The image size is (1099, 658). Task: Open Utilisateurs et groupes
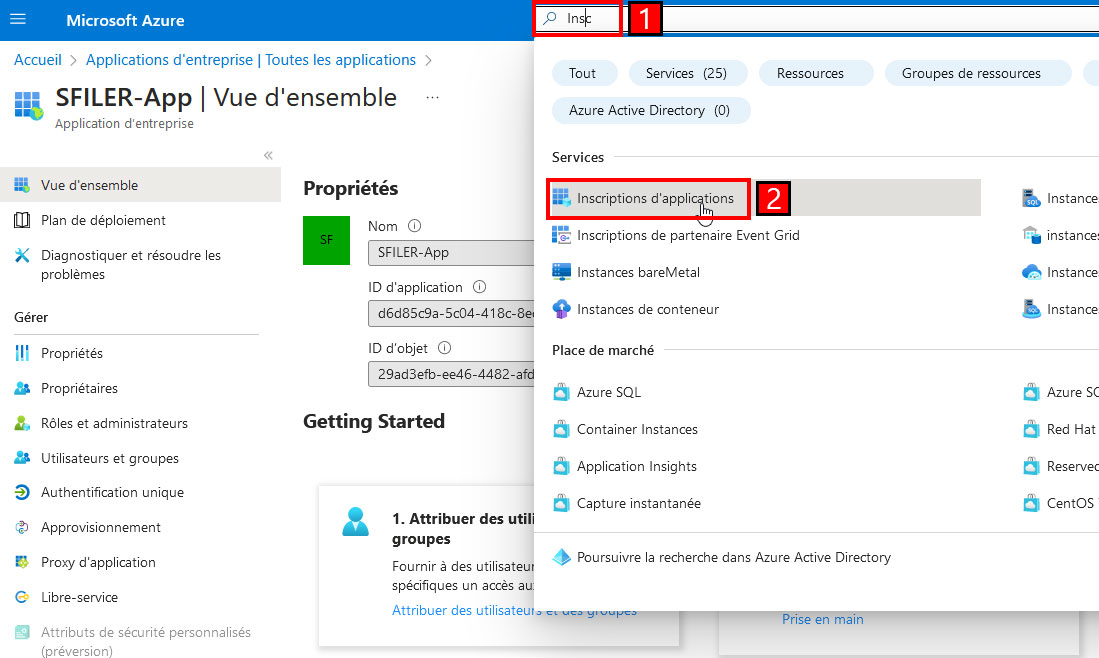[x=110, y=458]
